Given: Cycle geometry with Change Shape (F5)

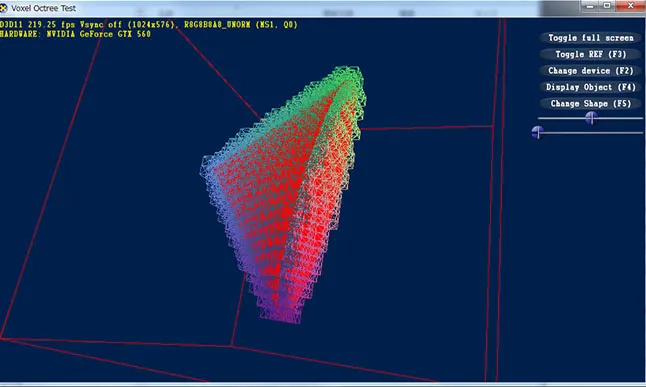Looking at the screenshot, I should point(590,104).
